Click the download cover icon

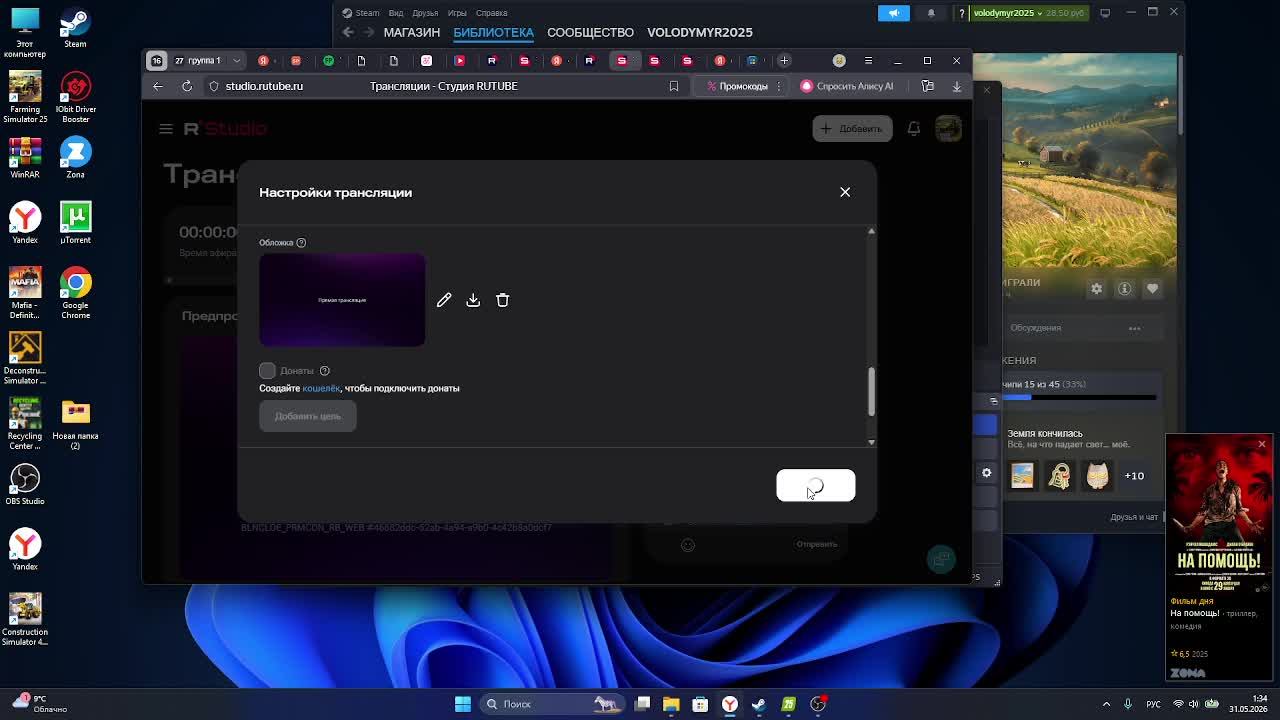pos(473,300)
